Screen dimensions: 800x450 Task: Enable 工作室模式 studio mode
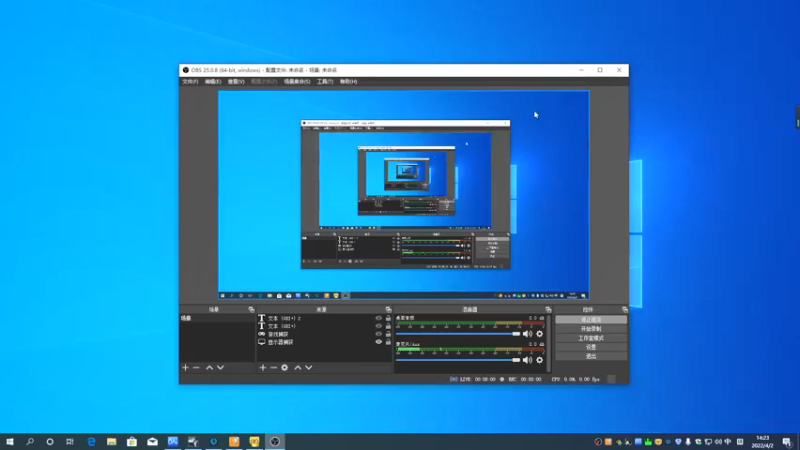[x=591, y=338]
